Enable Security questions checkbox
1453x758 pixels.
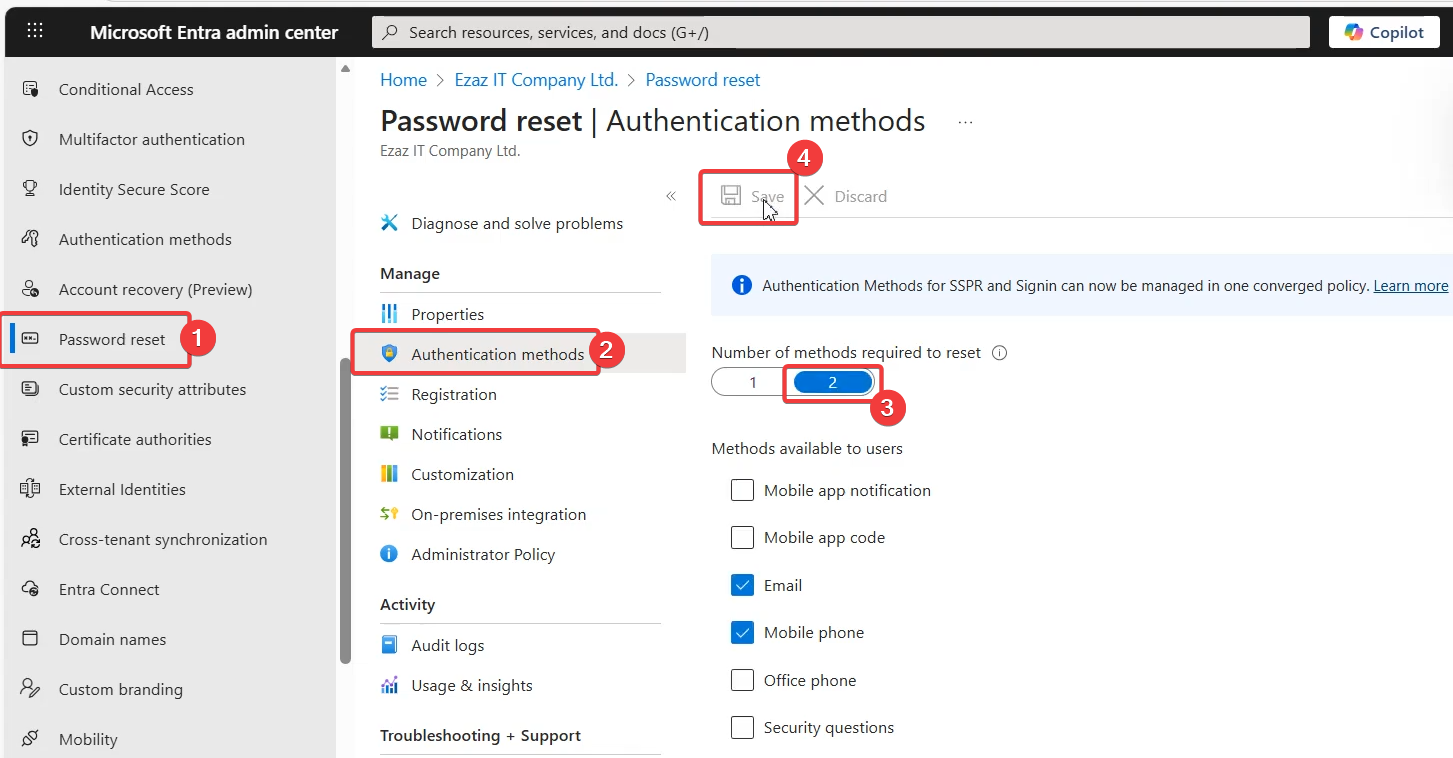742,727
